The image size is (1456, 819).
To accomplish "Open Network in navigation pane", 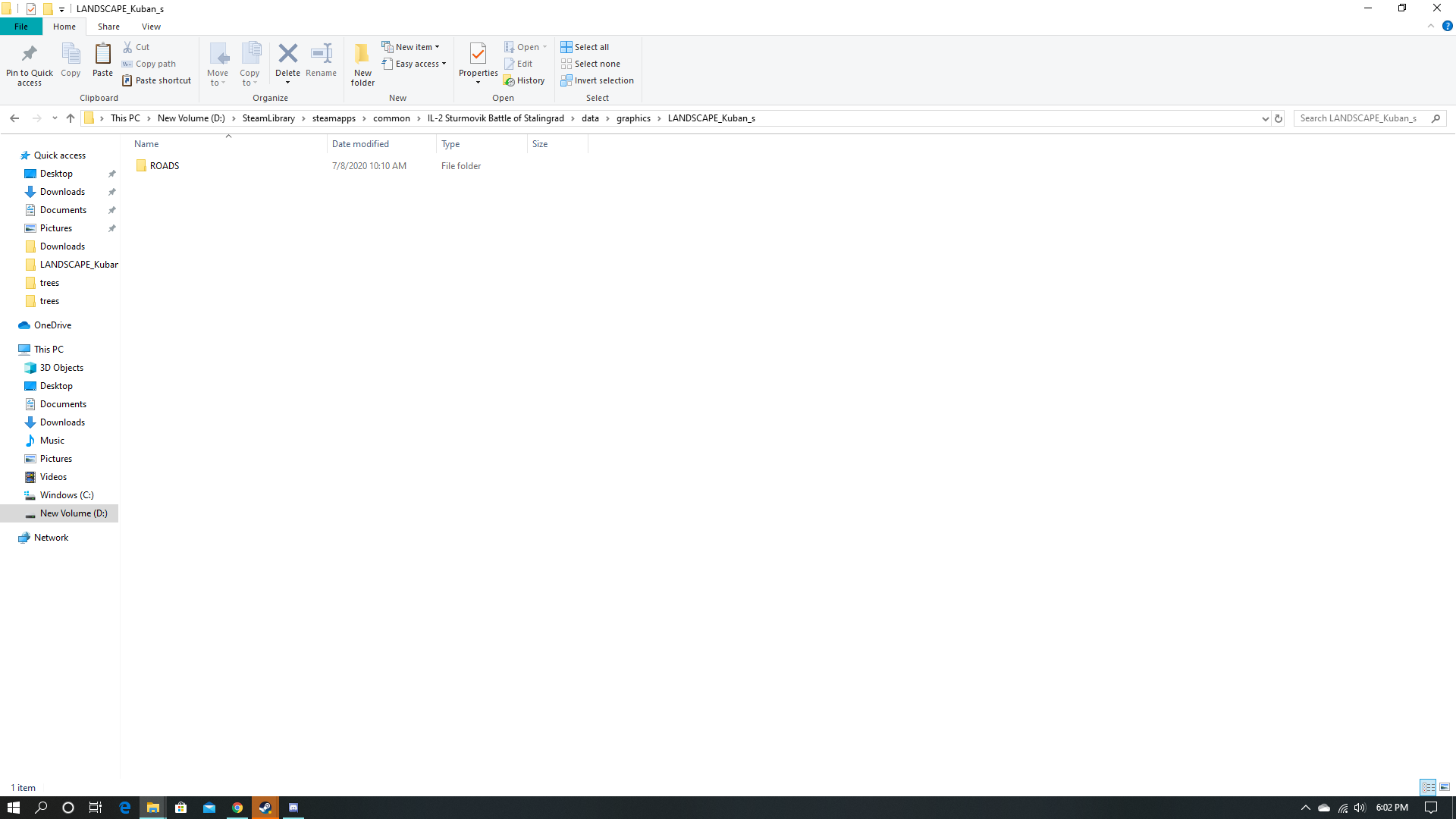I will 51,538.
